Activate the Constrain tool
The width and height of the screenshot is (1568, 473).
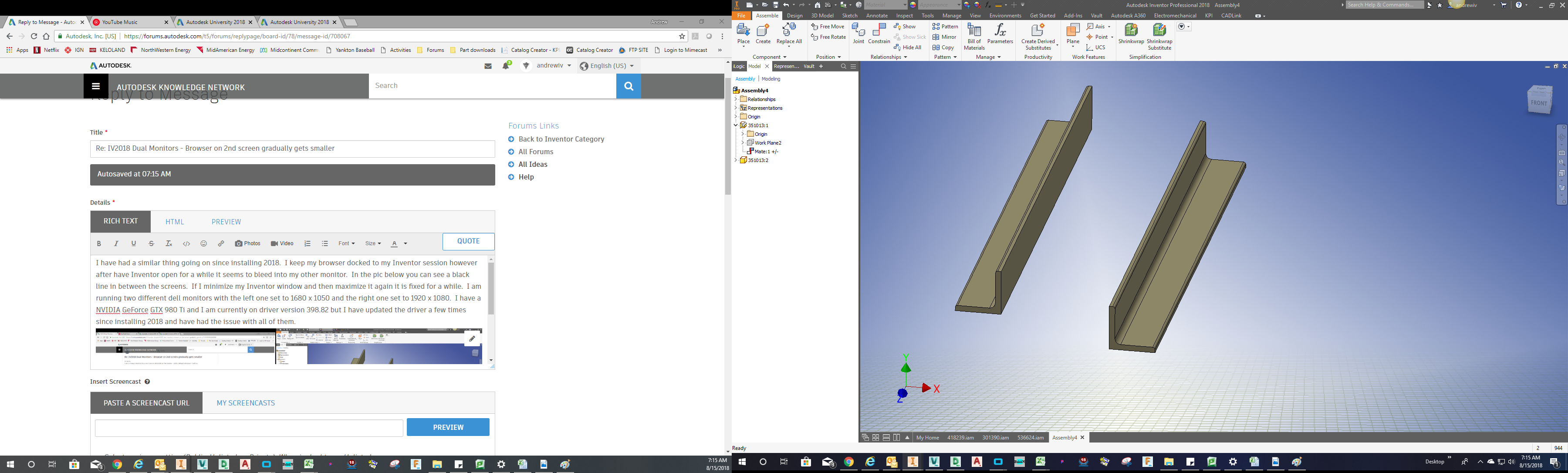[879, 32]
